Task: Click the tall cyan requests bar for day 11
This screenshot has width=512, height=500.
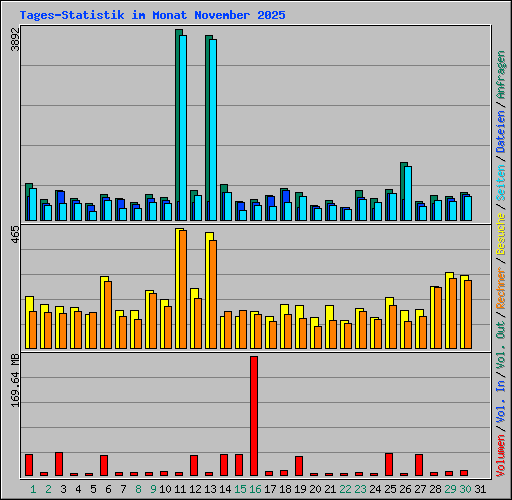Action: point(183,128)
